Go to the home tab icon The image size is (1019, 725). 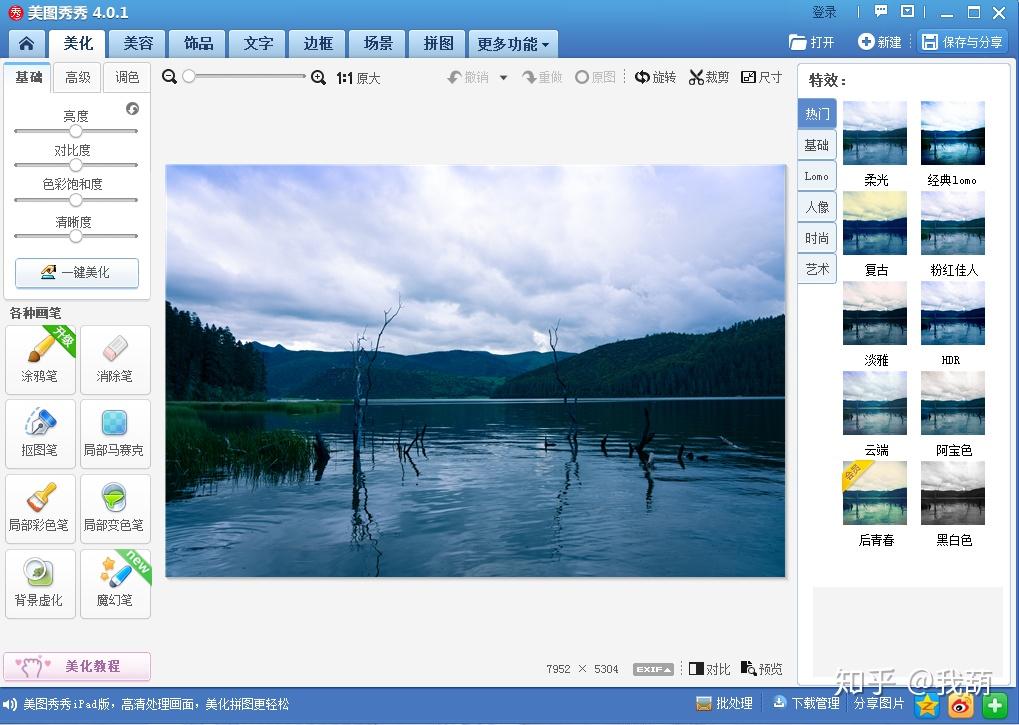click(x=27, y=44)
